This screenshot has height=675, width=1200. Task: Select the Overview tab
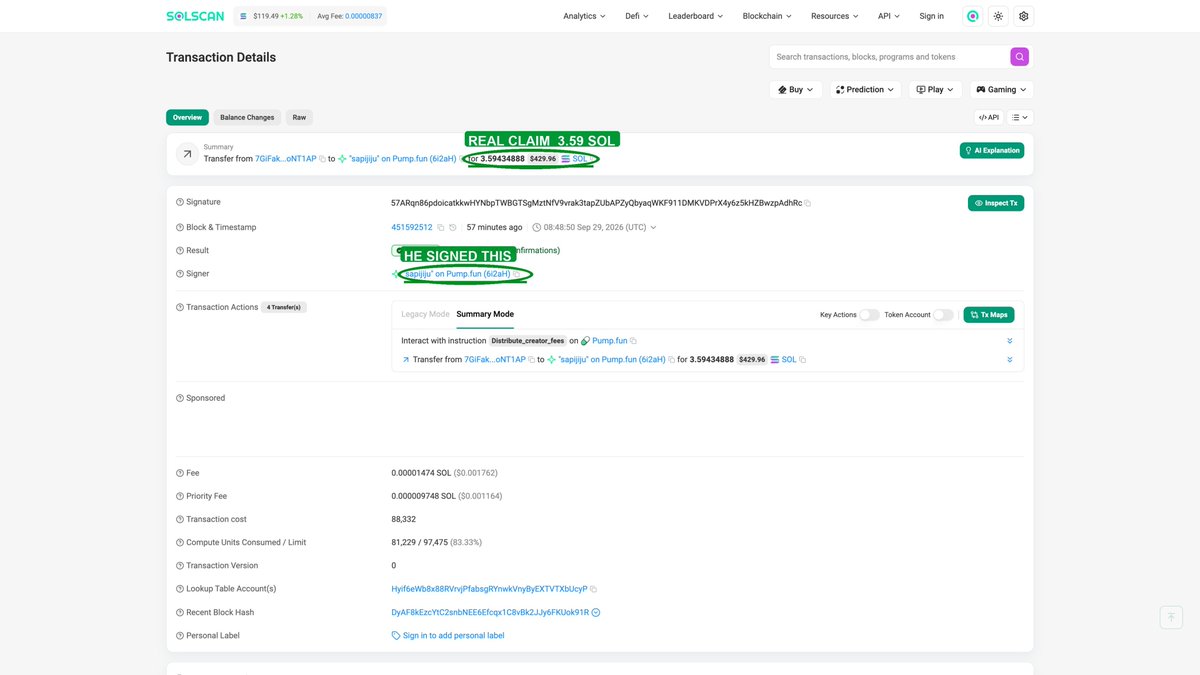[x=187, y=117]
